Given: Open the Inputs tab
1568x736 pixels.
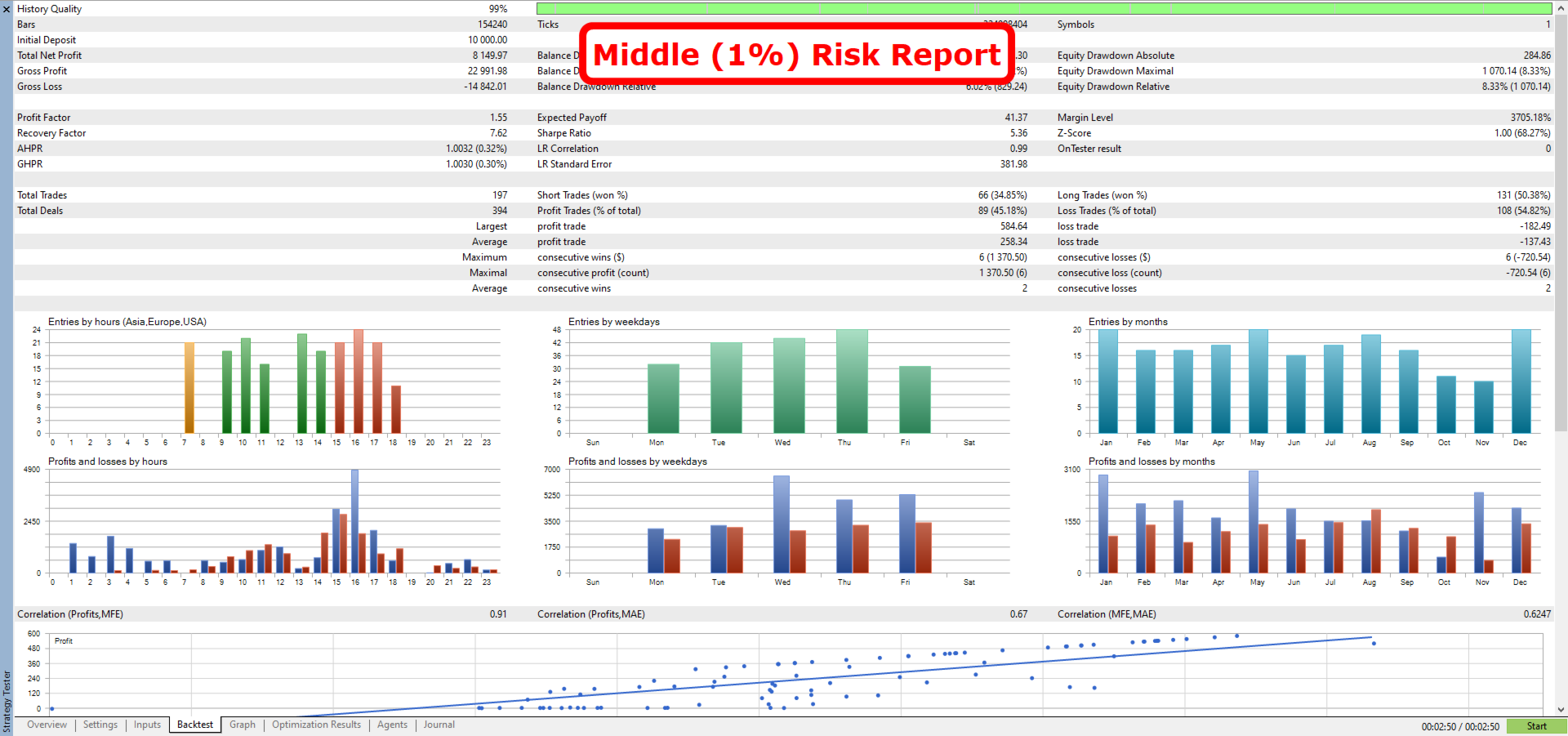Looking at the screenshot, I should pos(147,725).
